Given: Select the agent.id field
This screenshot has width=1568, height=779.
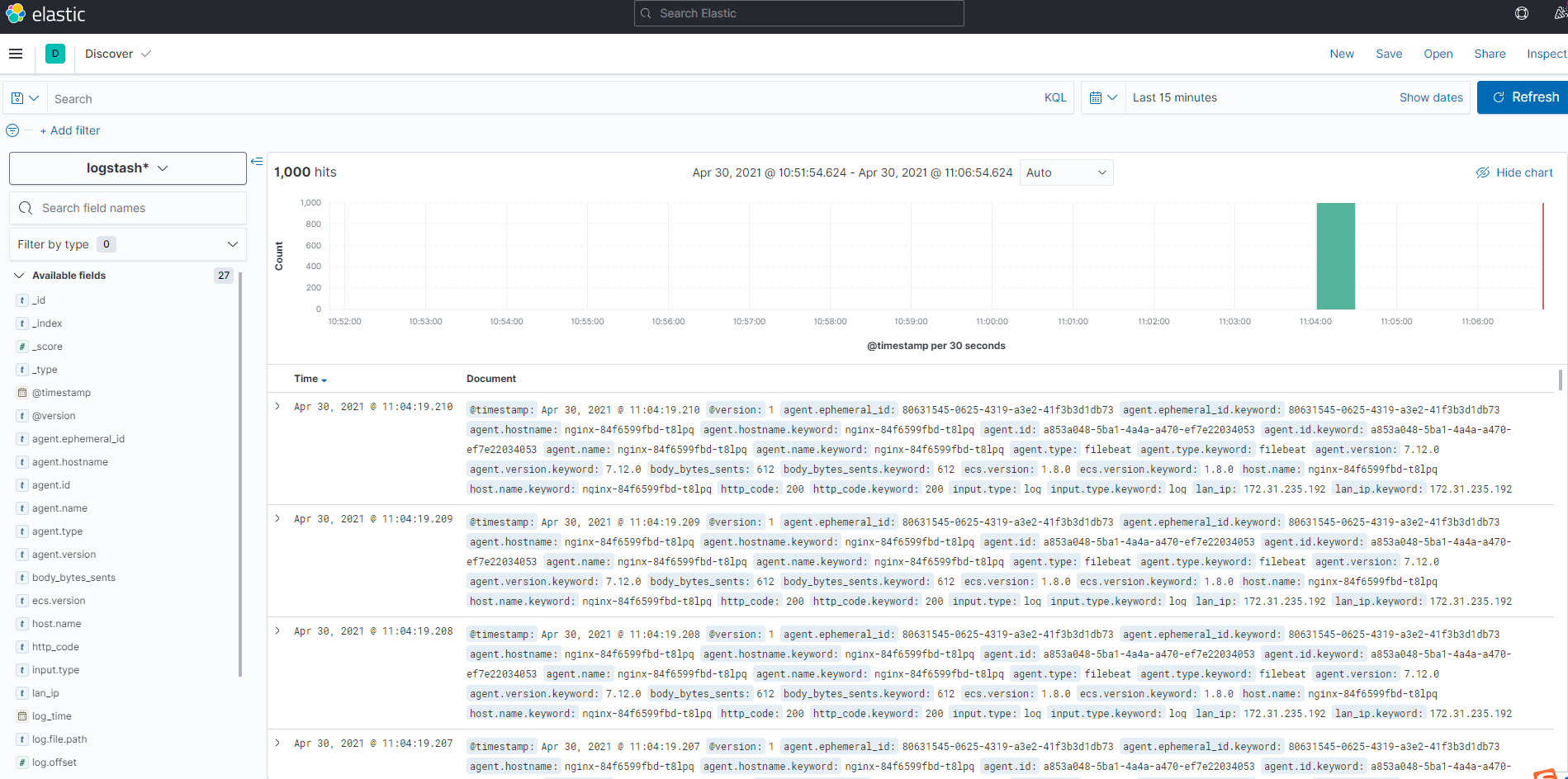Looking at the screenshot, I should pos(51,485).
